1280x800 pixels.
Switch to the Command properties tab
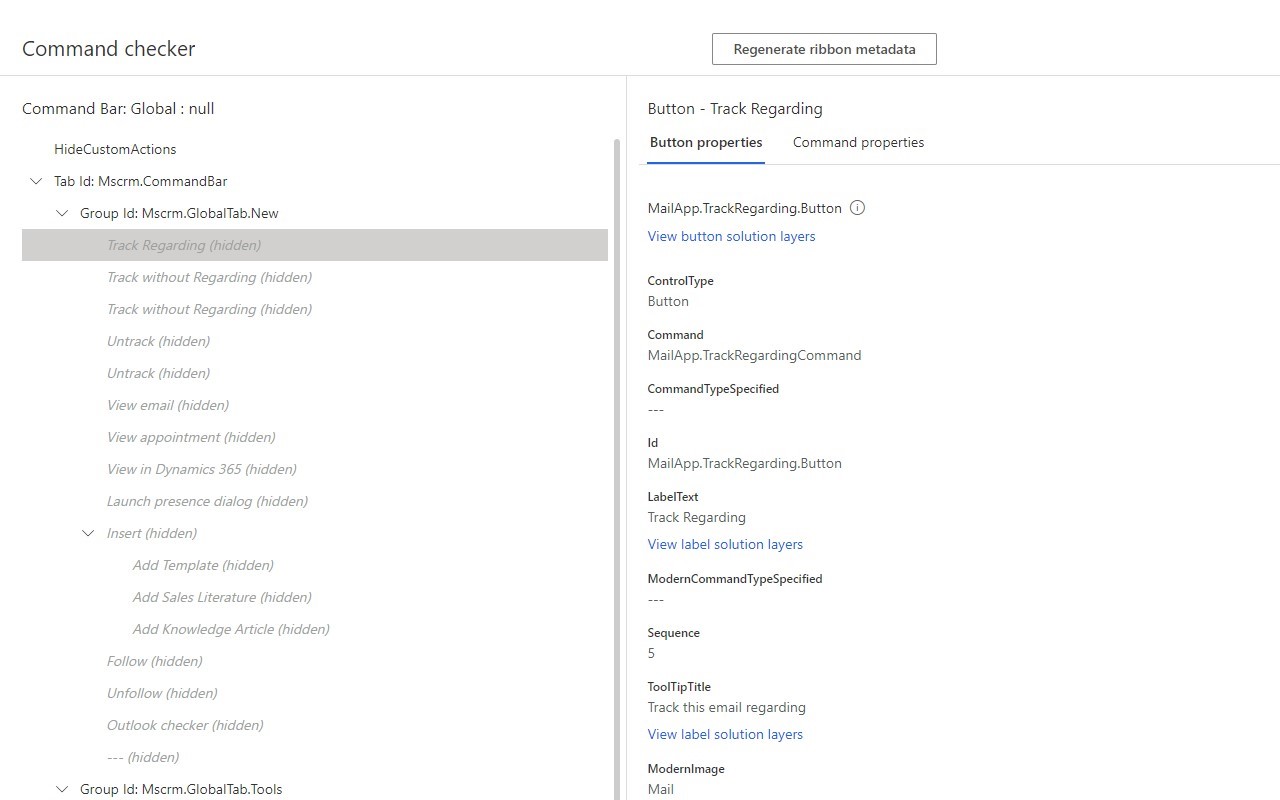(x=858, y=142)
